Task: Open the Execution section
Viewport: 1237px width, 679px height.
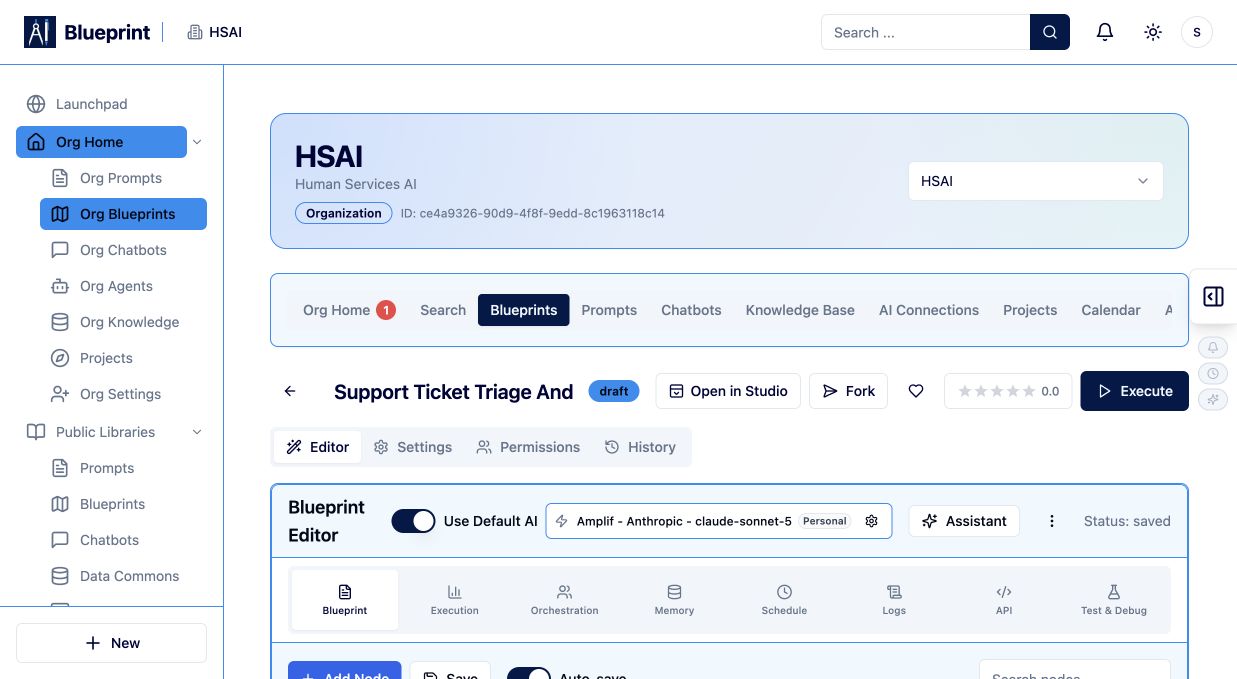Action: pos(455,600)
